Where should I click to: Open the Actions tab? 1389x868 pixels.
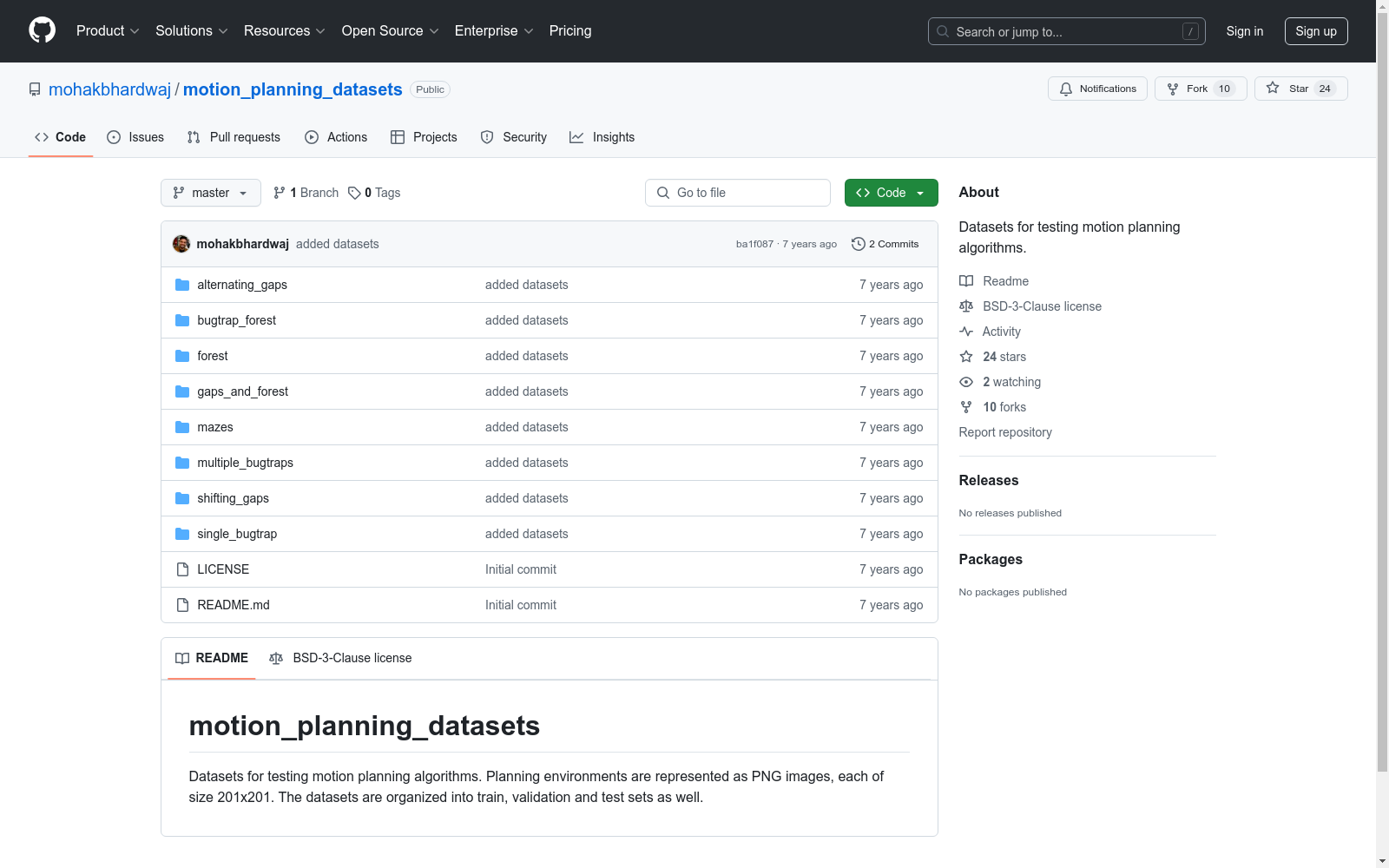pos(336,137)
